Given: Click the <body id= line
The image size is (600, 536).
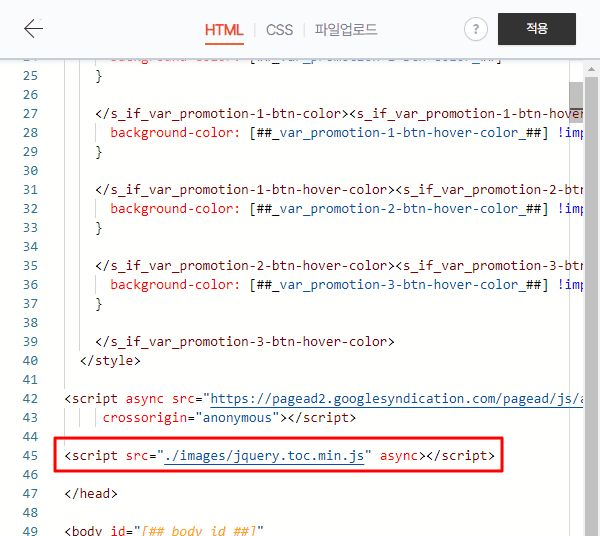Looking at the screenshot, I should click(x=164, y=531).
